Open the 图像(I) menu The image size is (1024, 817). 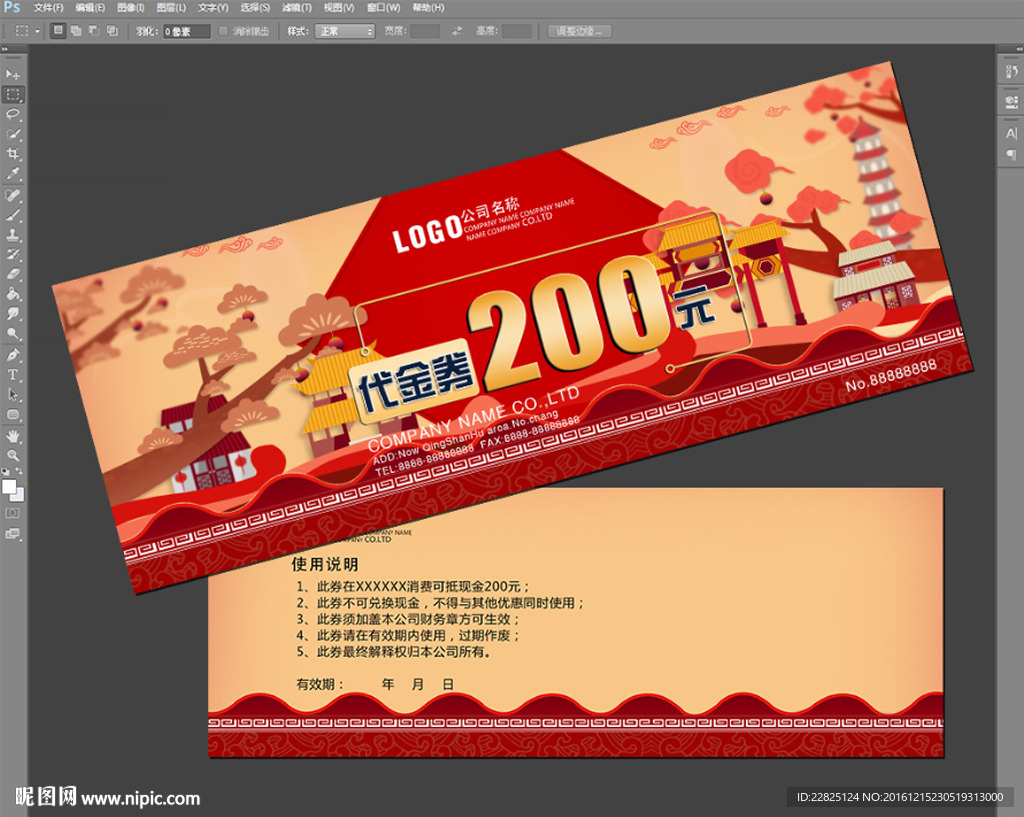131,8
